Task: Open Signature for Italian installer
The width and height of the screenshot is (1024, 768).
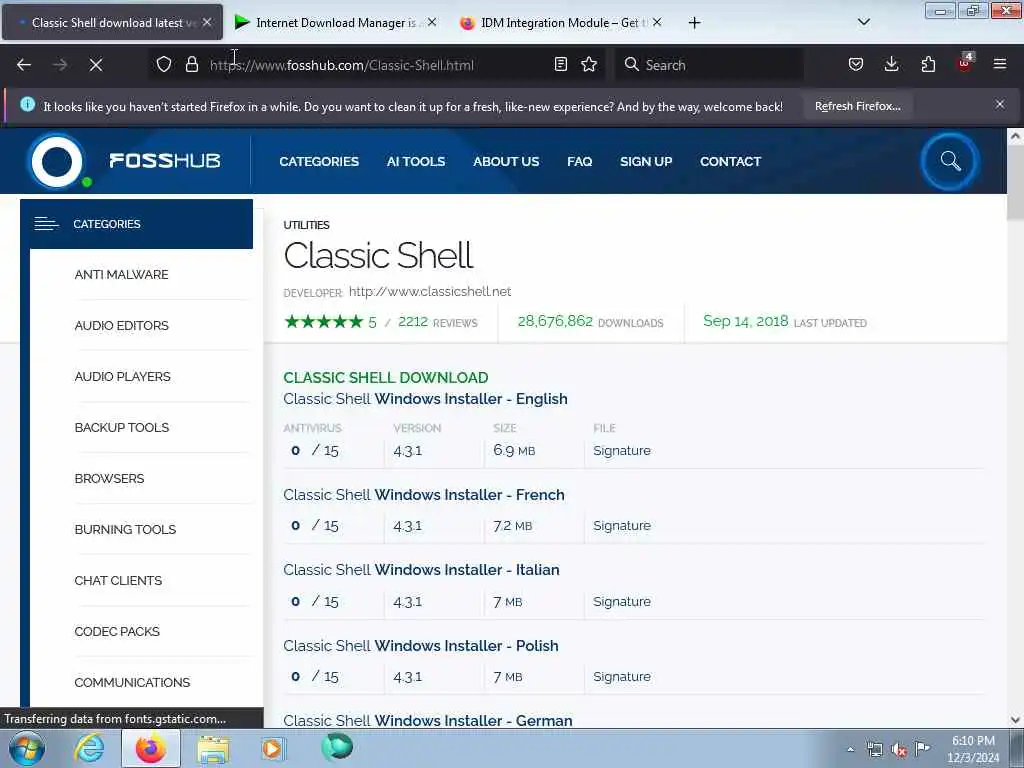Action: click(x=622, y=601)
